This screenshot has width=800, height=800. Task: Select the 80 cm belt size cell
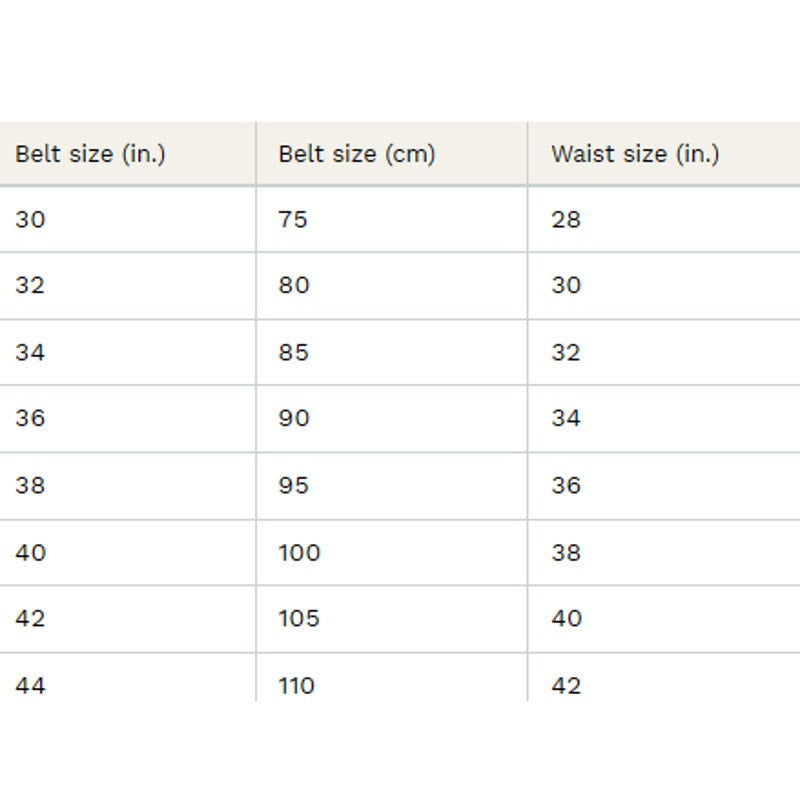[294, 285]
